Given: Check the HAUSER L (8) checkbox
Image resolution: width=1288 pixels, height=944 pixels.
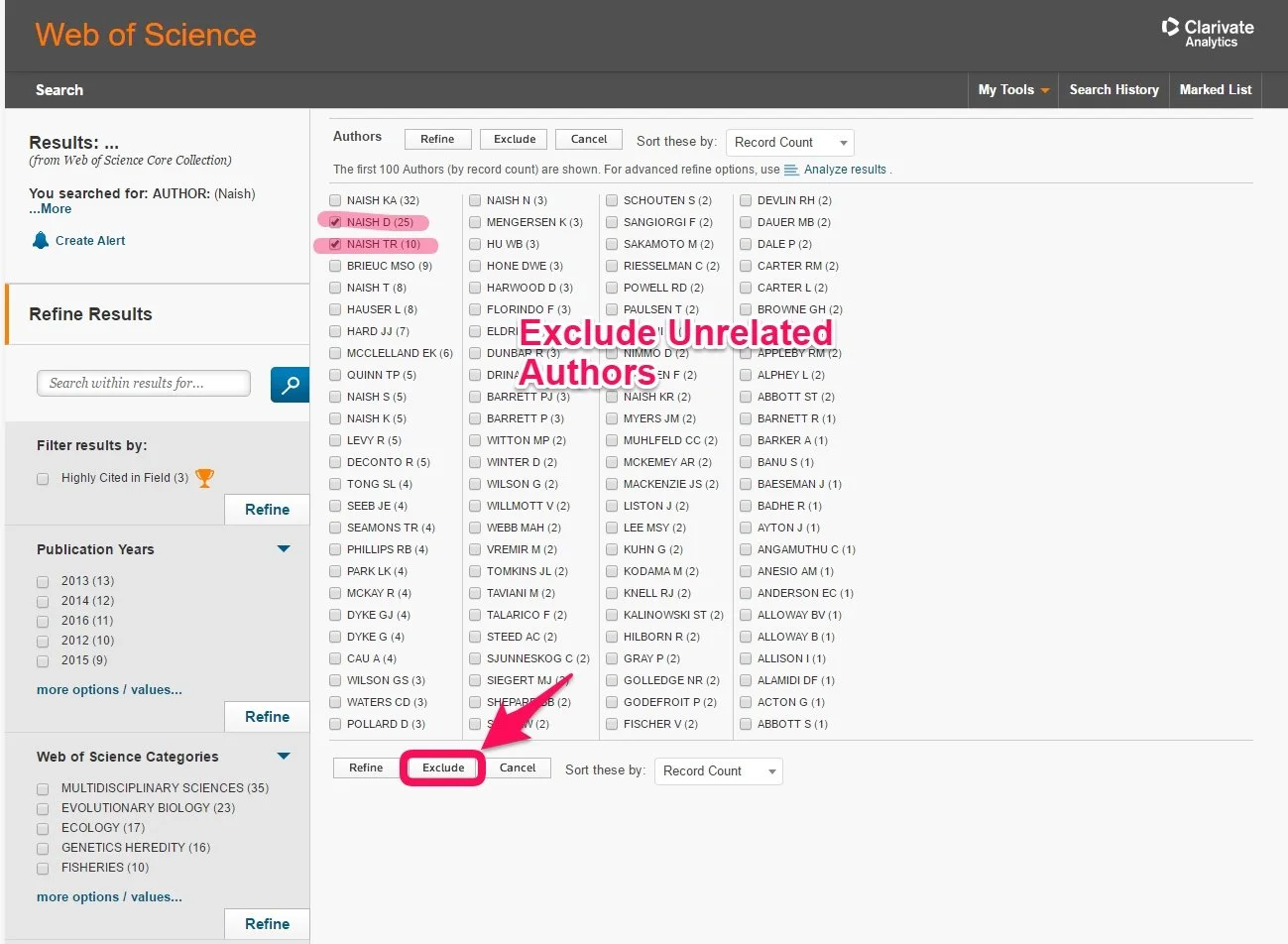Looking at the screenshot, I should 335,309.
